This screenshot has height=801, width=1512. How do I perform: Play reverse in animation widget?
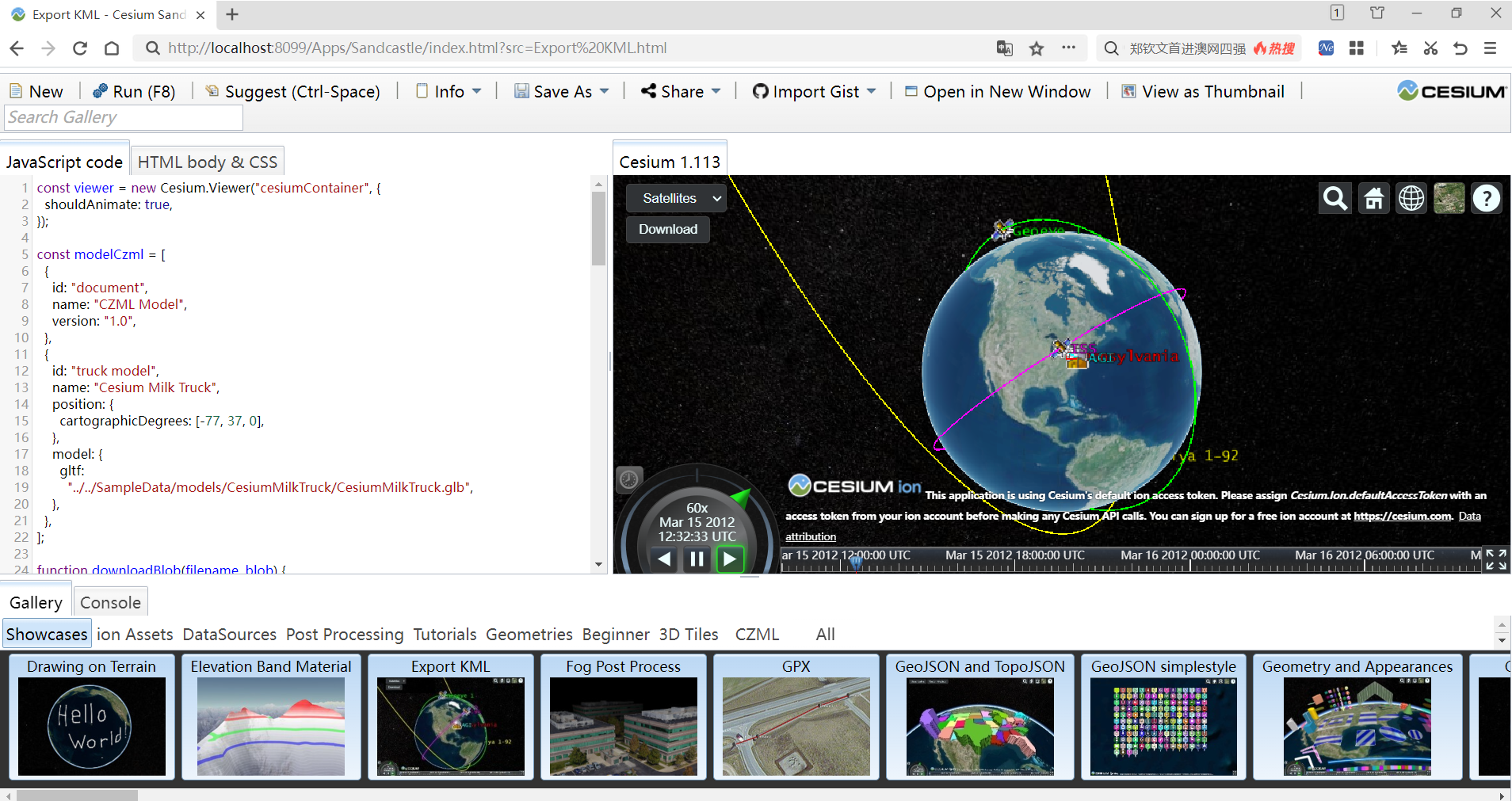coord(665,559)
